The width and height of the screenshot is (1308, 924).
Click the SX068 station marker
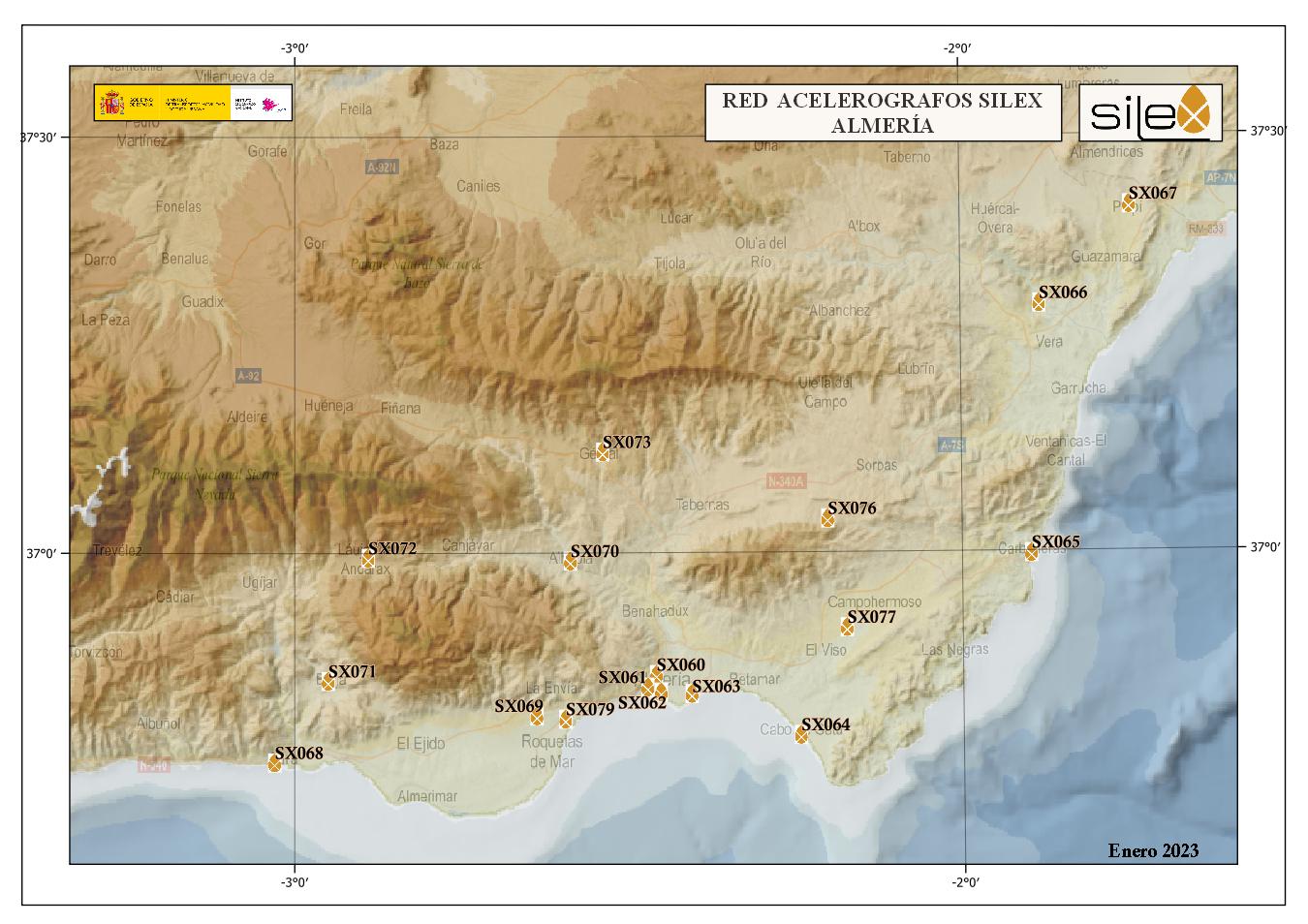point(274,763)
